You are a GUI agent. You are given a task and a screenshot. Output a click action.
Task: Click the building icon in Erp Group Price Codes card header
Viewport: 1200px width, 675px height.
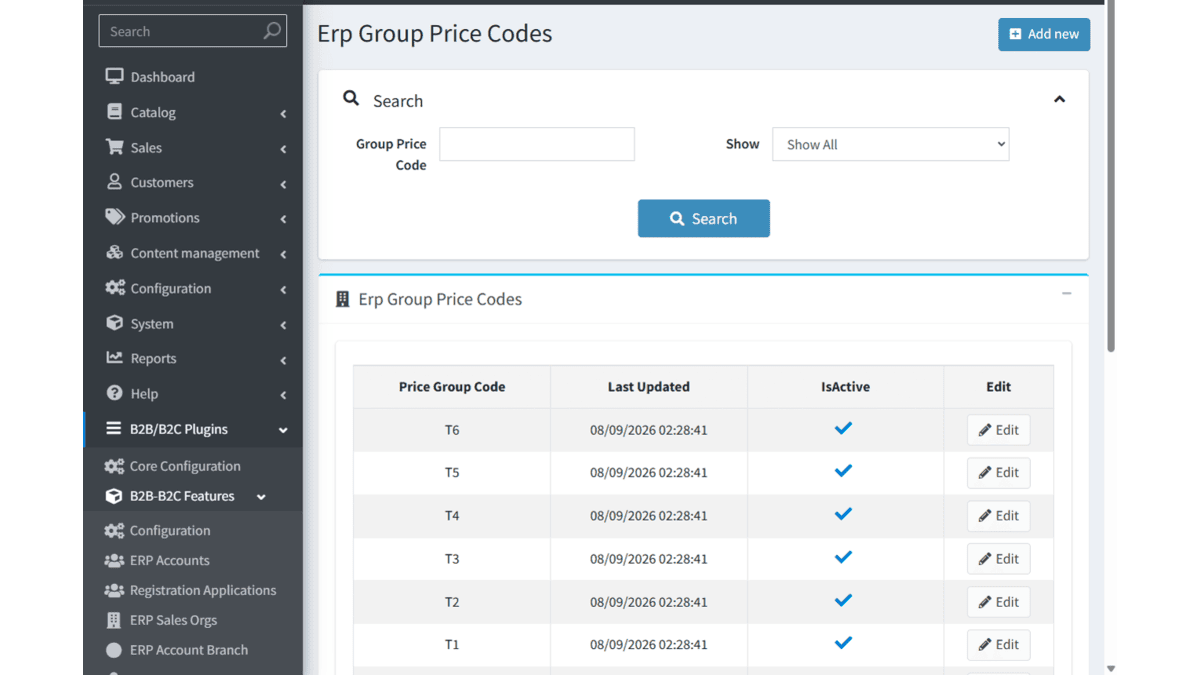tap(342, 299)
